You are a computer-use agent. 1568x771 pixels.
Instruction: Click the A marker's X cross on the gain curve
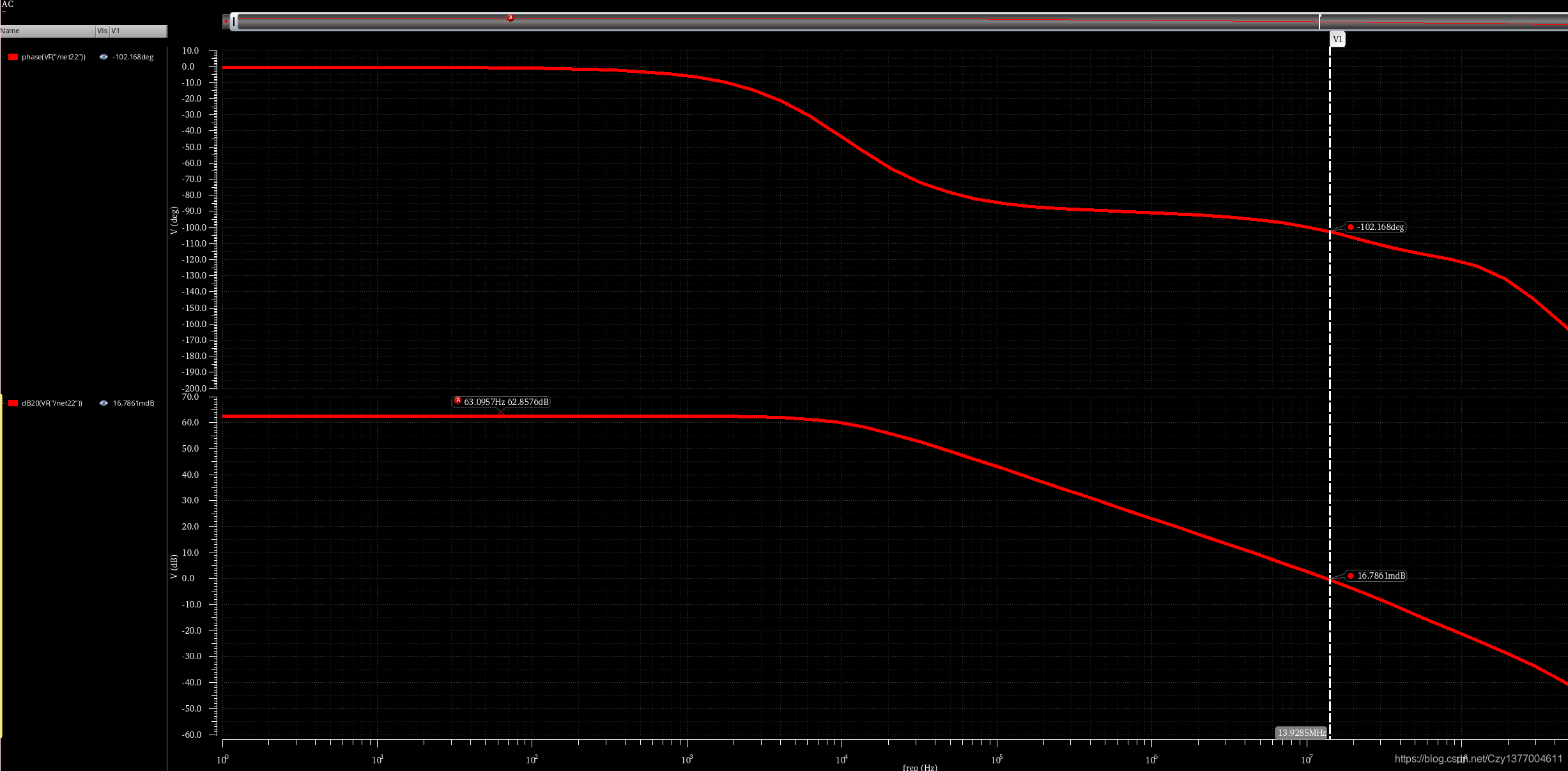[x=500, y=415]
